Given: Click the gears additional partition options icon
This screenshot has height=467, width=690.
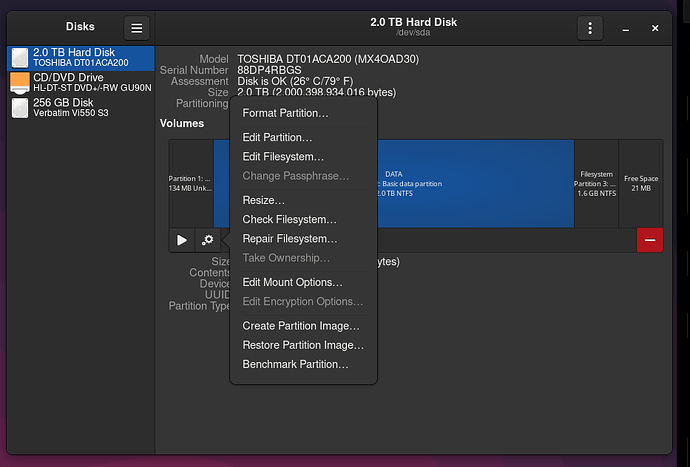Looking at the screenshot, I should (x=207, y=240).
